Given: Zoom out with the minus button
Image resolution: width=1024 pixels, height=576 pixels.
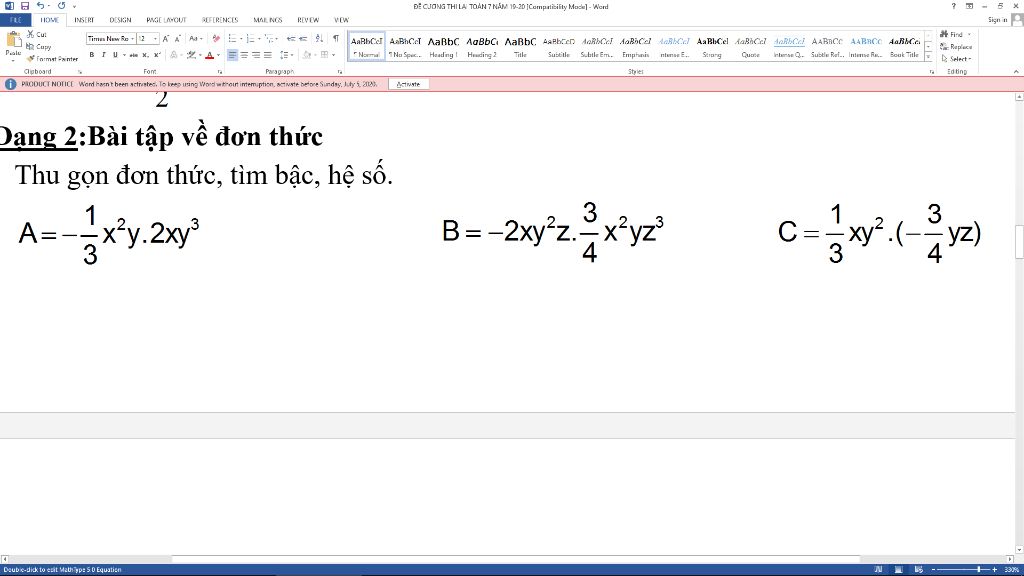Looking at the screenshot, I should tap(934, 569).
